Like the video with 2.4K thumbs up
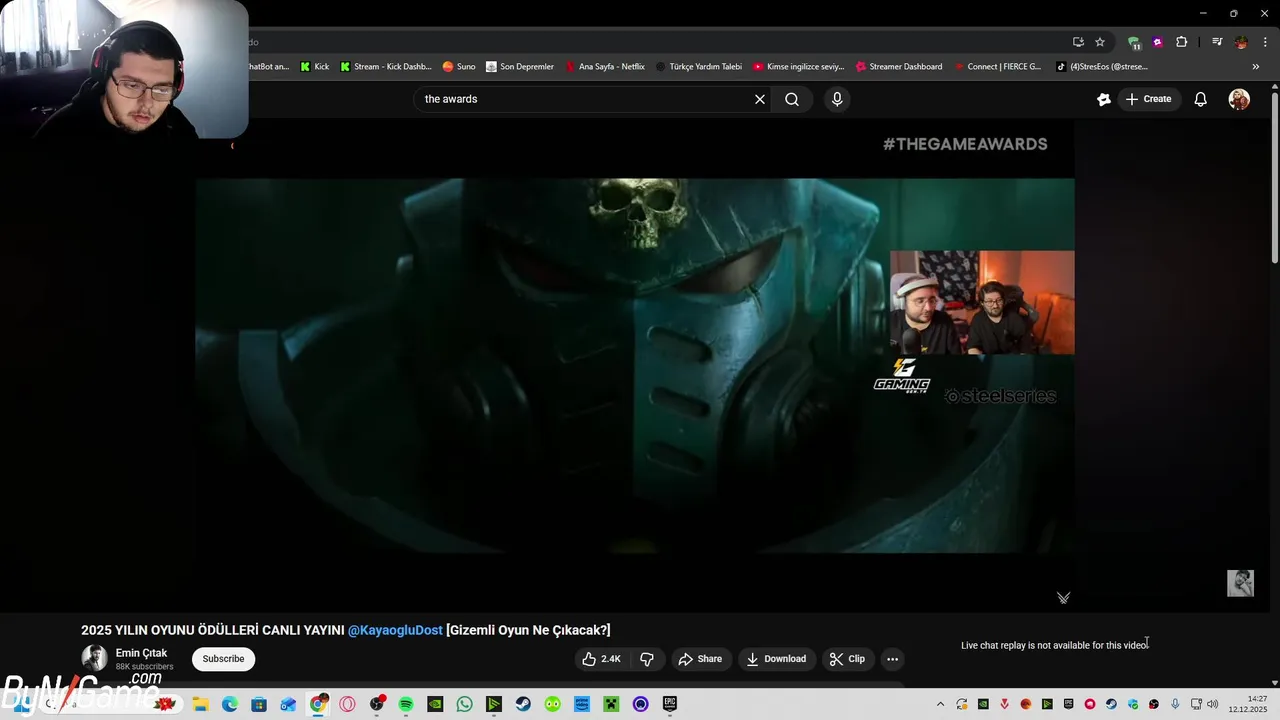 [601, 659]
